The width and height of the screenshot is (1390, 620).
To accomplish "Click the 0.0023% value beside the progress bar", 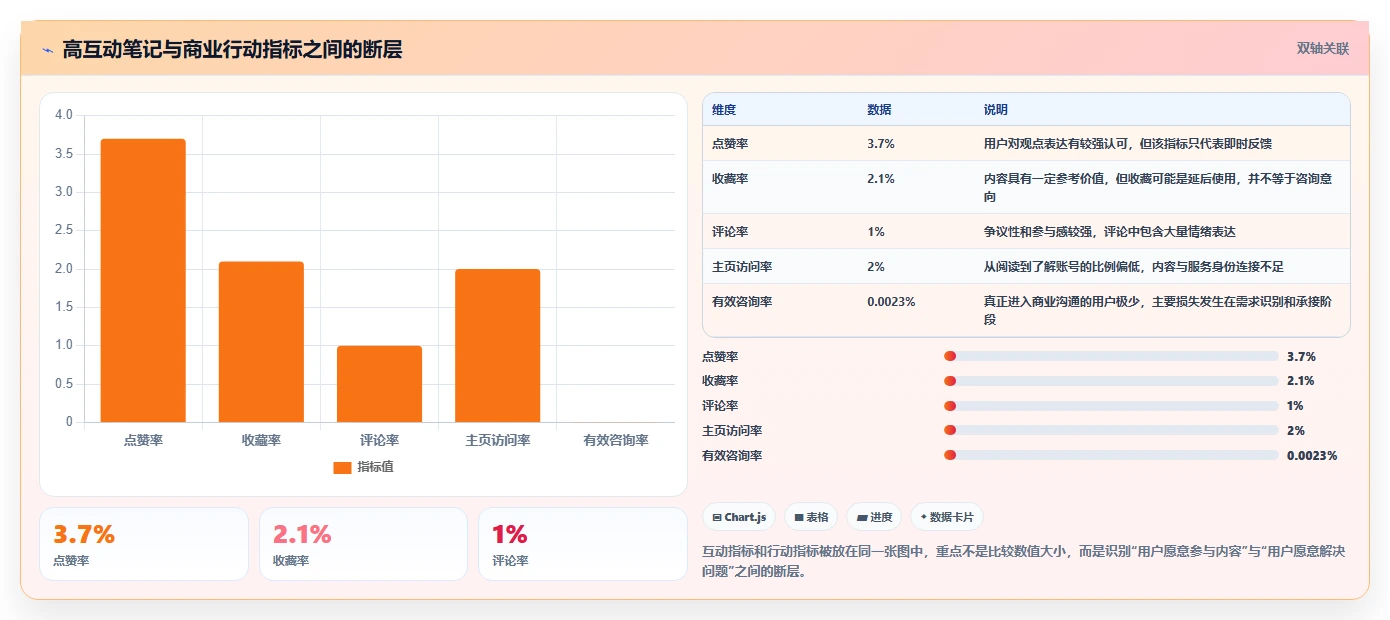I will coord(1312,456).
